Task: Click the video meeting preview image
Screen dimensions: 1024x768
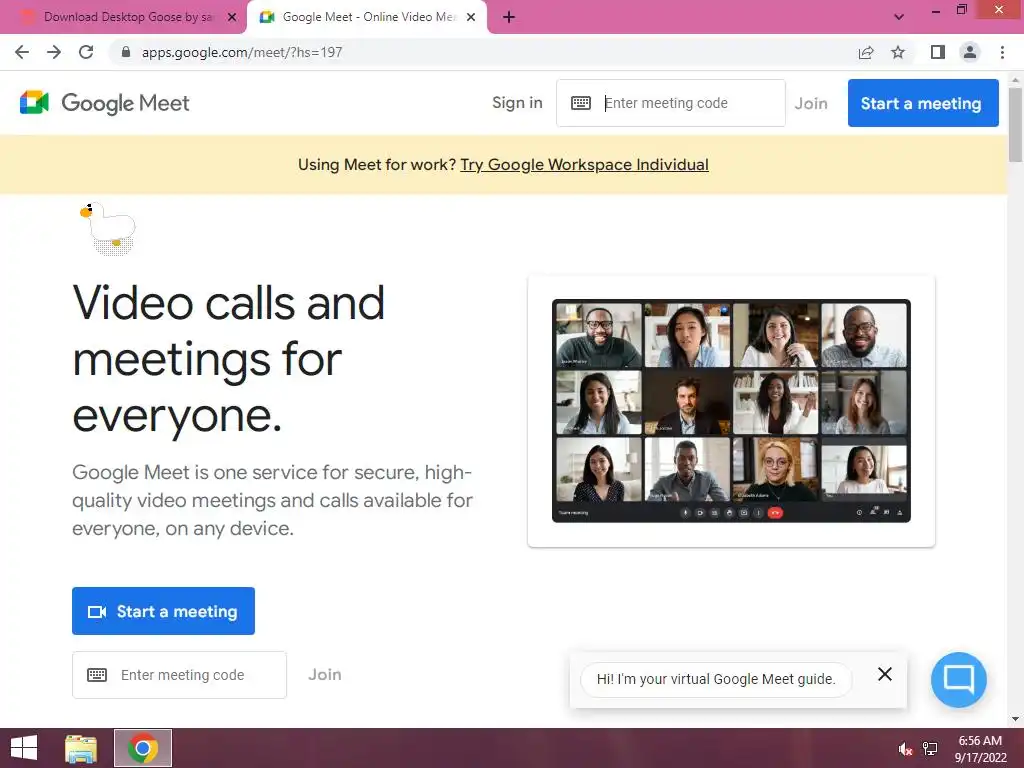Action: [x=731, y=410]
